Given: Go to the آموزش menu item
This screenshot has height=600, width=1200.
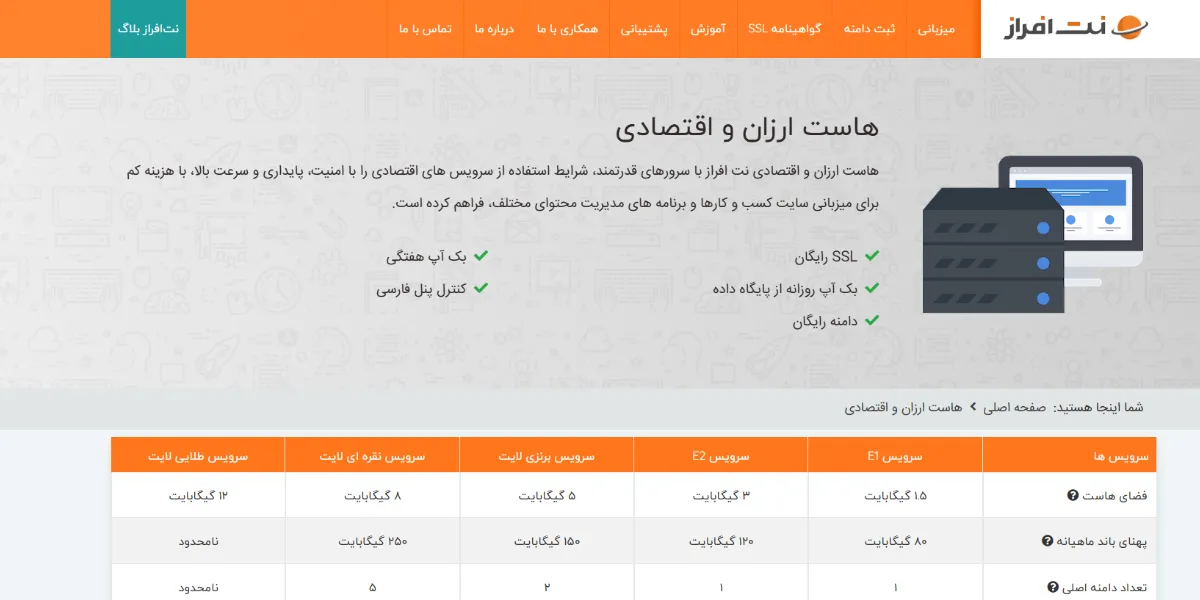Looking at the screenshot, I should pyautogui.click(x=708, y=29).
